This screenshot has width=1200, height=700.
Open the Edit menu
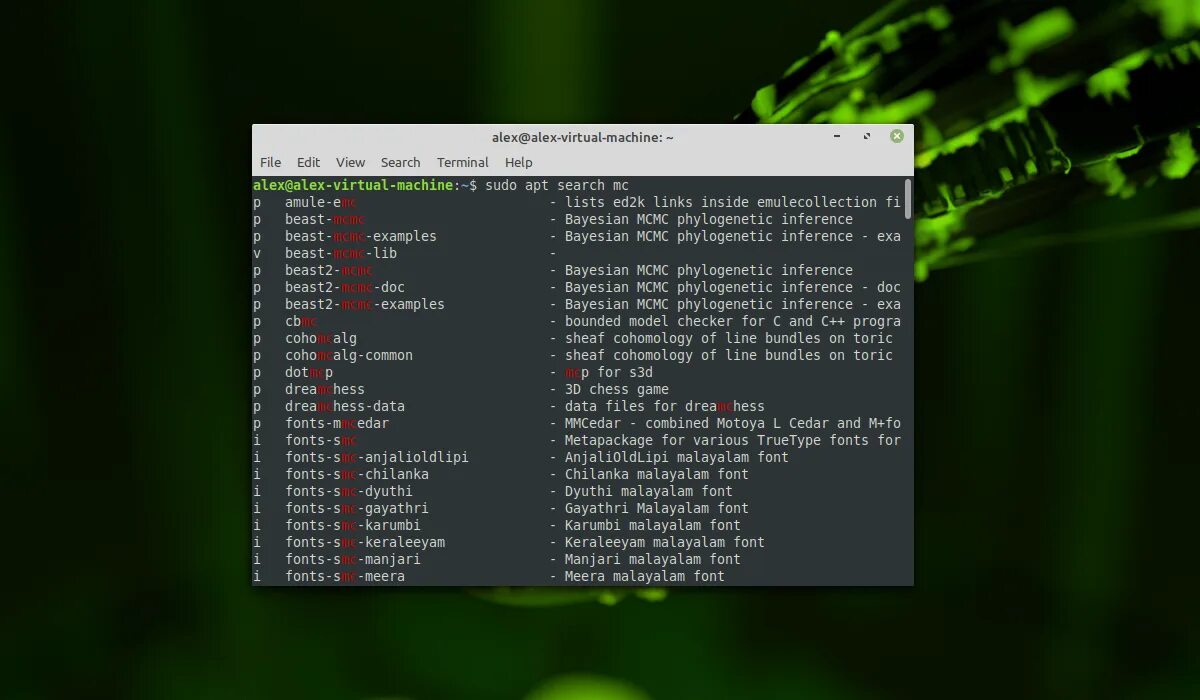[x=308, y=162]
